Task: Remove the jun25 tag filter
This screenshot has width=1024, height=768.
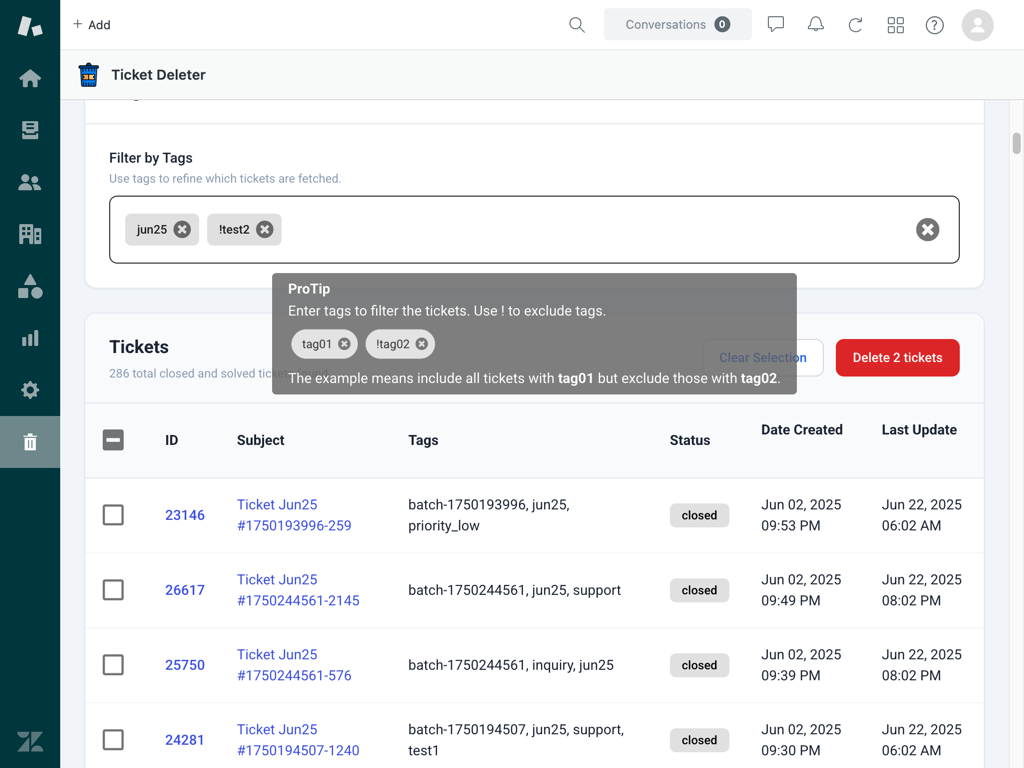Action: point(182,229)
